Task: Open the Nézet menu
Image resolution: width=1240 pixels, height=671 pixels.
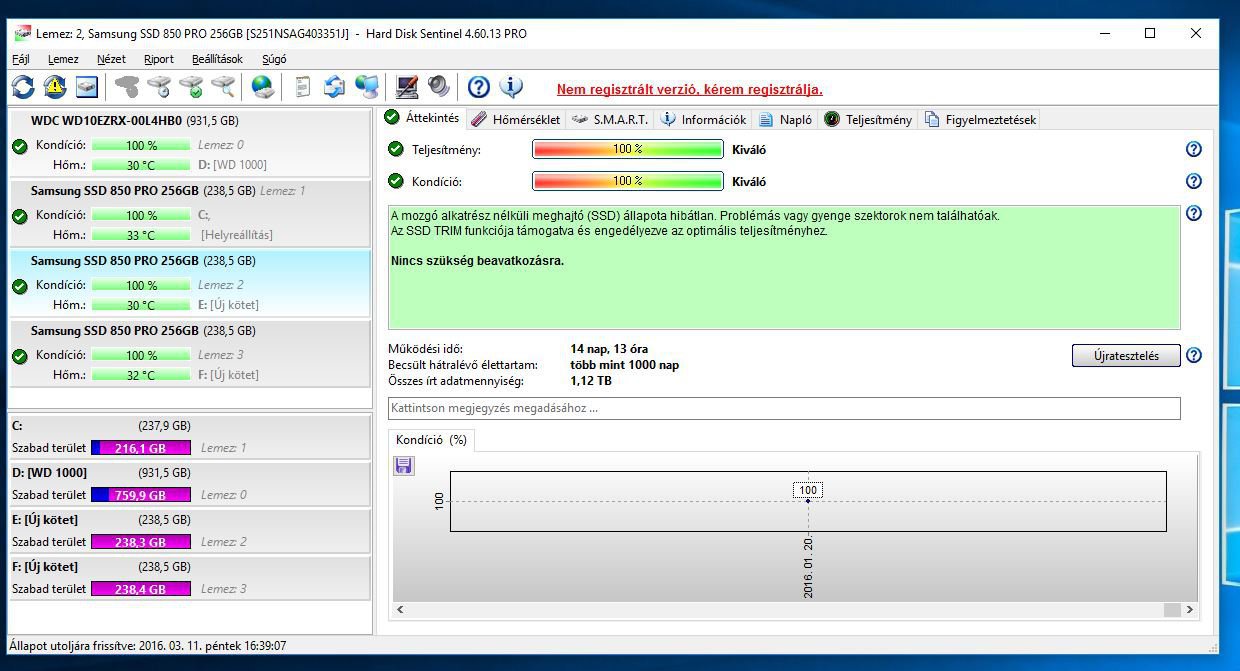Action: pos(111,59)
